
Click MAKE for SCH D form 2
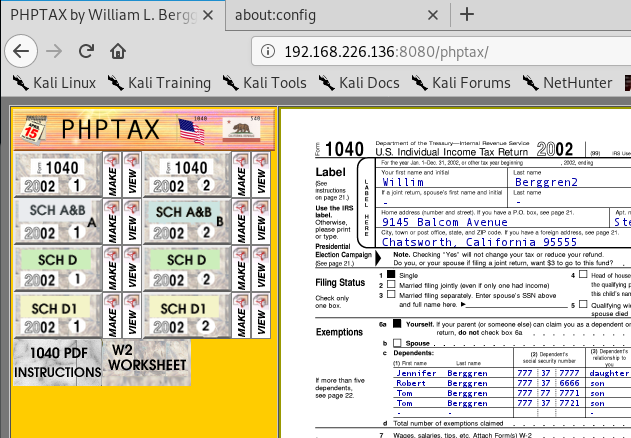(241, 269)
